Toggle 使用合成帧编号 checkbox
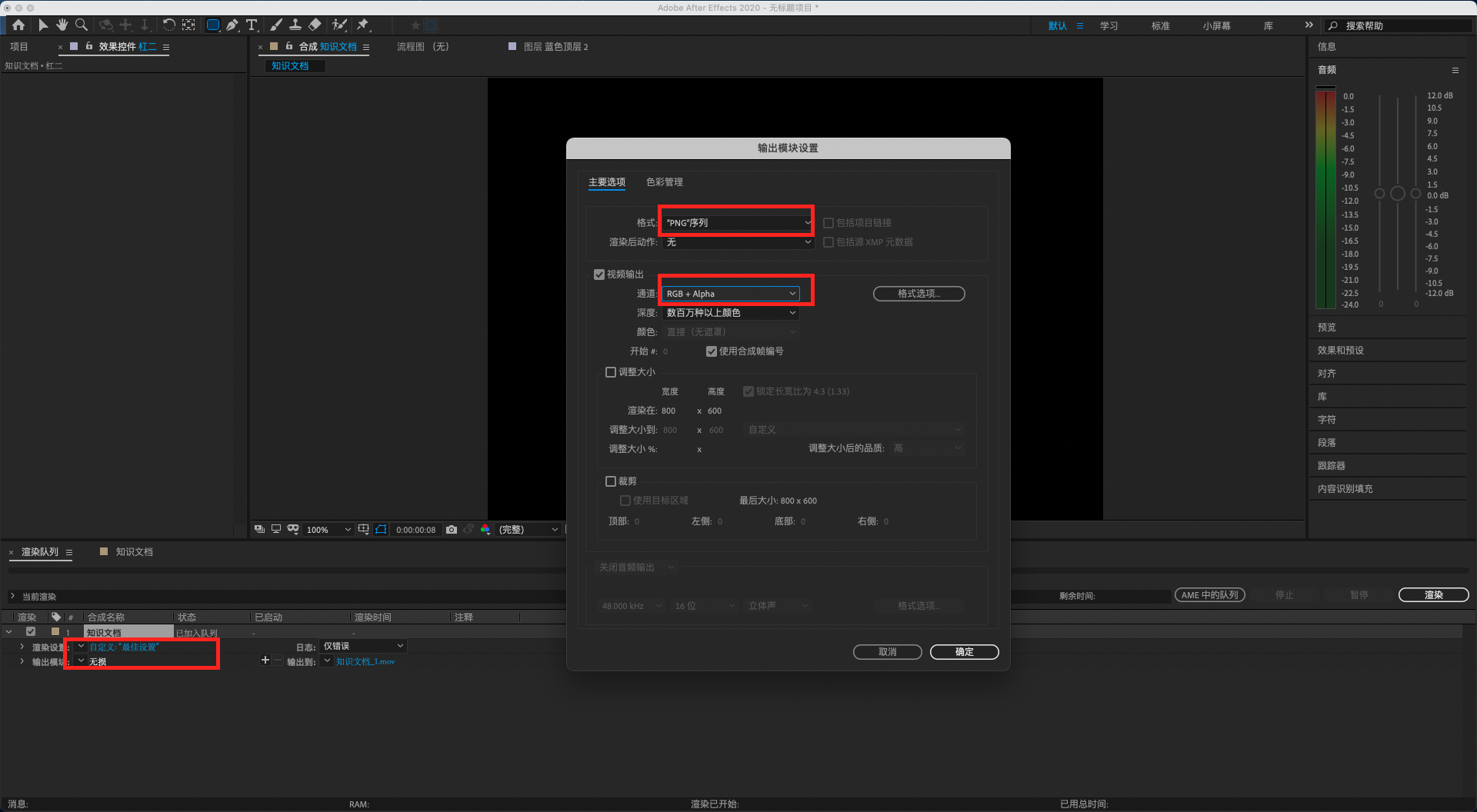Viewport: 1477px width, 812px height. tap(712, 351)
